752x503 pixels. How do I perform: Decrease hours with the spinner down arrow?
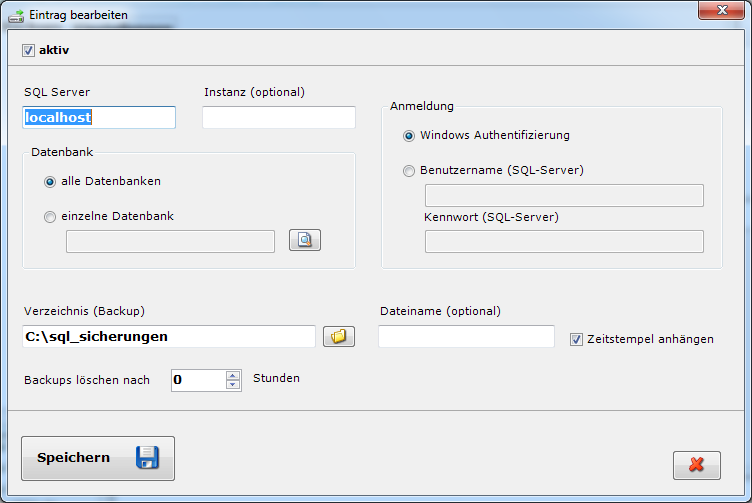pyautogui.click(x=233, y=385)
